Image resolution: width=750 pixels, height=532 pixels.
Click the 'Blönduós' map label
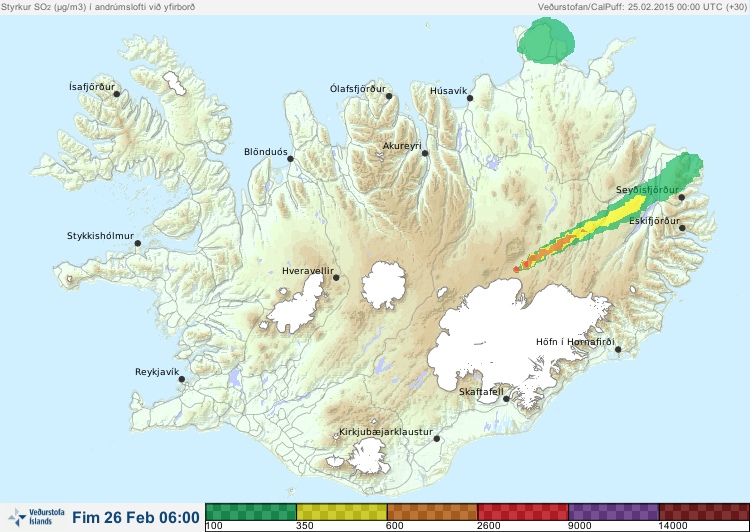(x=266, y=152)
